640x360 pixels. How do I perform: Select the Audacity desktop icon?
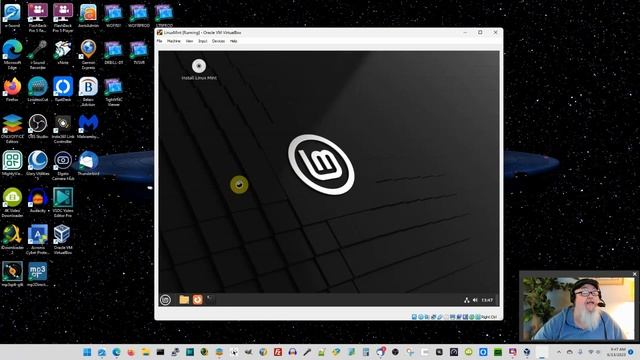[x=38, y=200]
